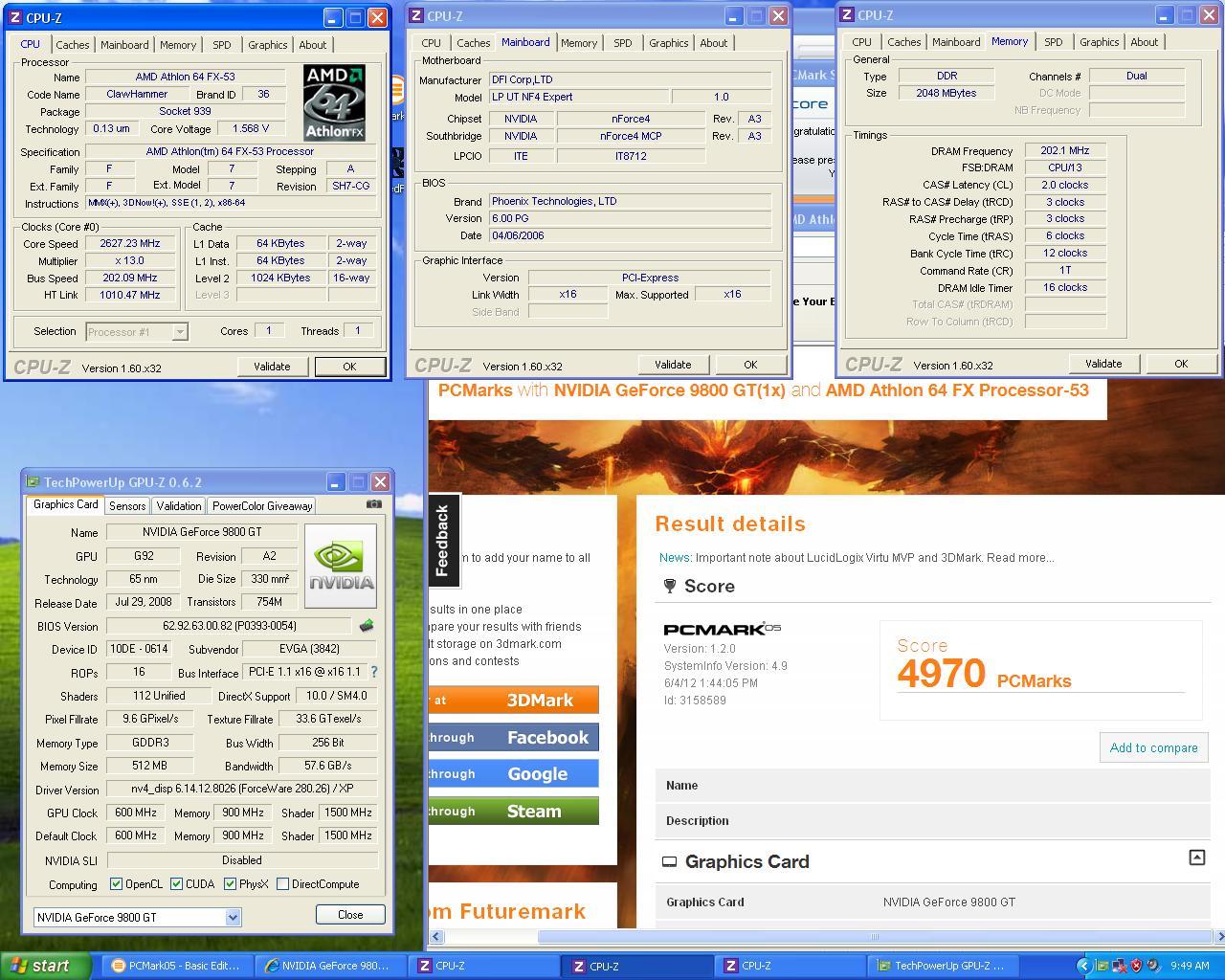Click the motherboard Model field LP UT NF4 Expert
The width and height of the screenshot is (1225, 980).
pyautogui.click(x=577, y=97)
